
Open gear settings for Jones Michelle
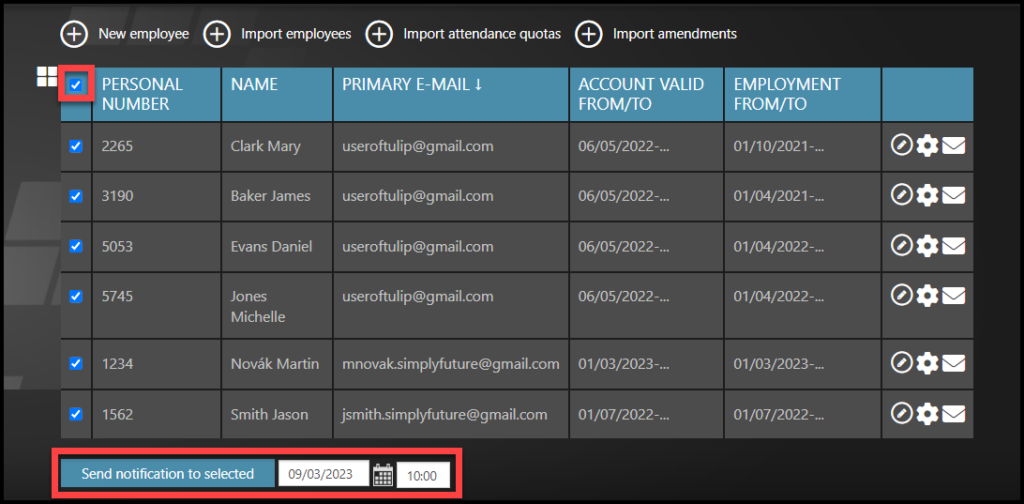(x=927, y=296)
